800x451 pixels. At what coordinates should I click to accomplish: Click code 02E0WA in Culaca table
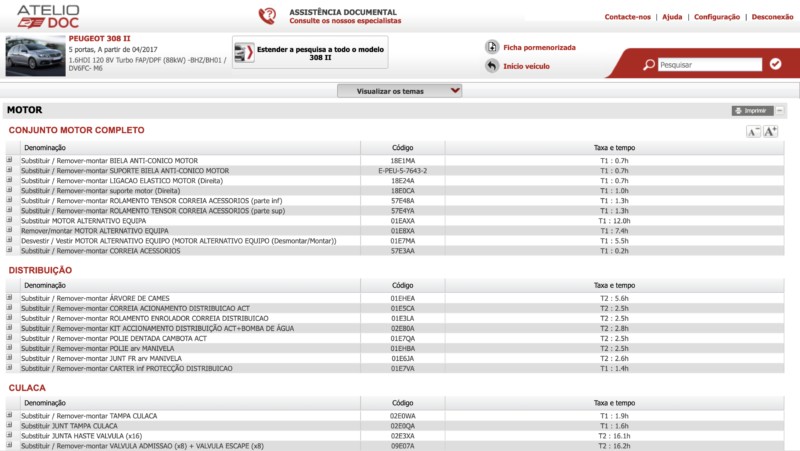point(403,416)
